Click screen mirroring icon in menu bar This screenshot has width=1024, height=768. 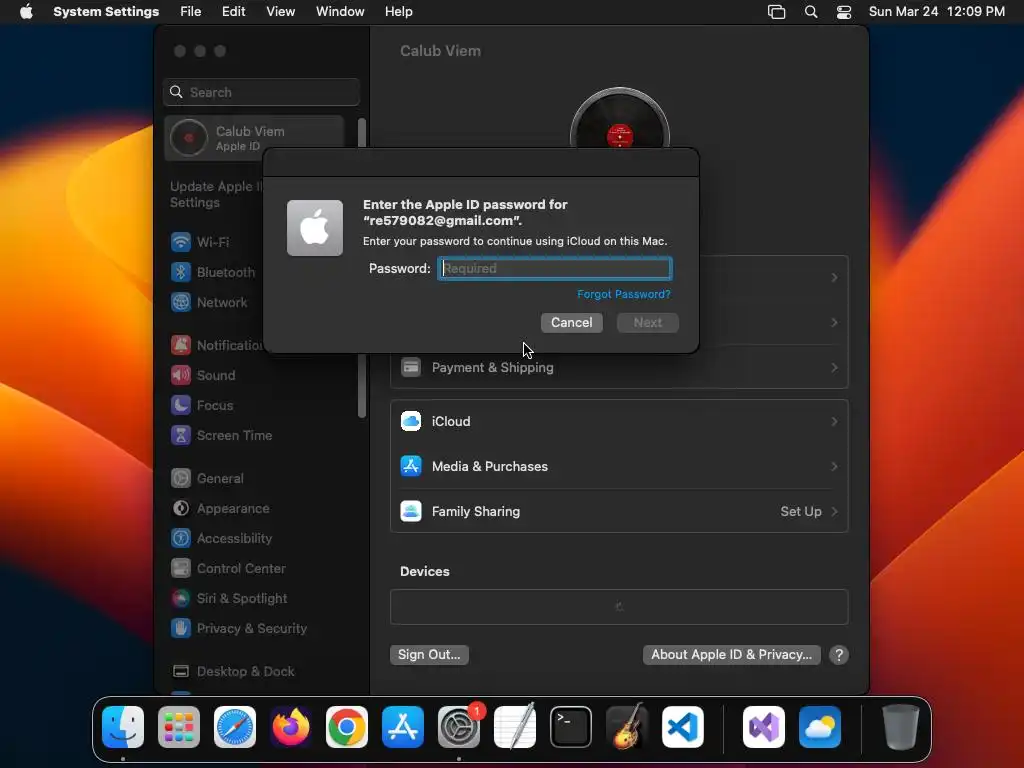tap(776, 12)
